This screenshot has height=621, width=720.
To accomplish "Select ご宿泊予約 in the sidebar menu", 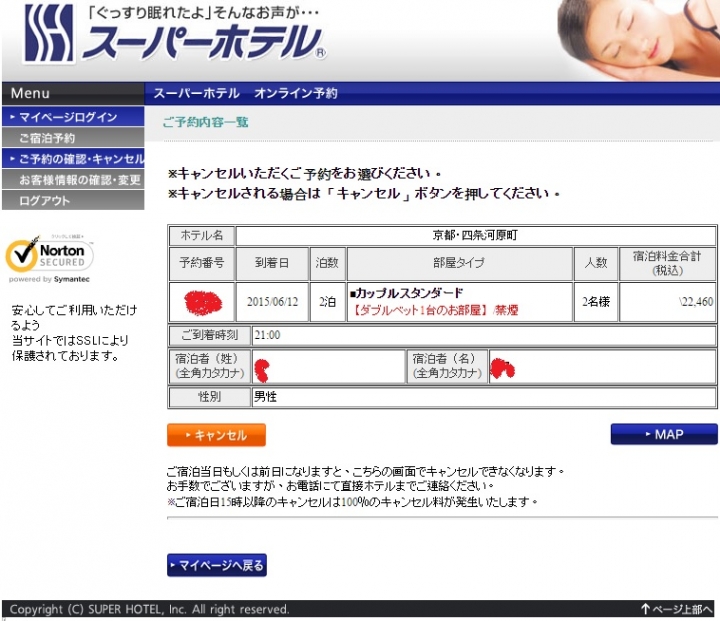I will coord(73,138).
